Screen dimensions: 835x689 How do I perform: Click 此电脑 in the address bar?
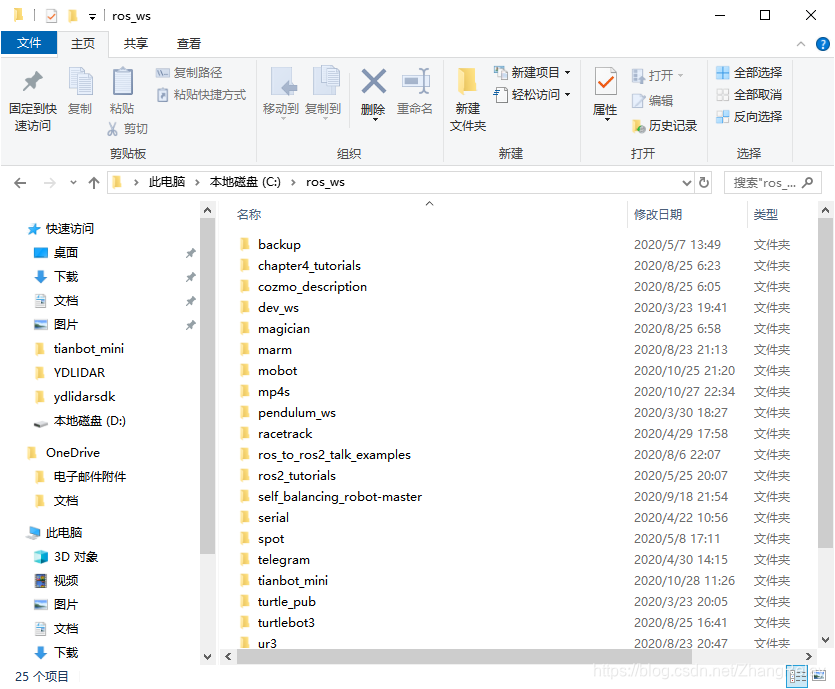[x=167, y=182]
